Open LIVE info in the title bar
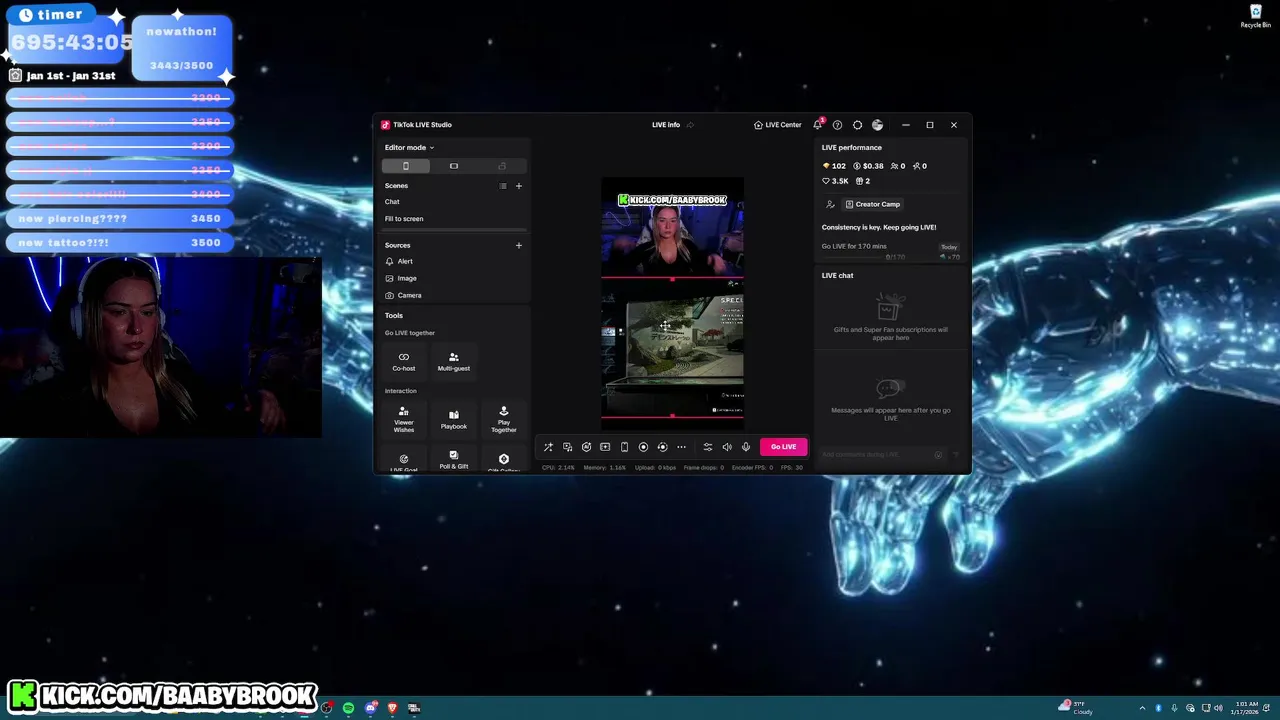This screenshot has height=720, width=1280. (x=666, y=125)
